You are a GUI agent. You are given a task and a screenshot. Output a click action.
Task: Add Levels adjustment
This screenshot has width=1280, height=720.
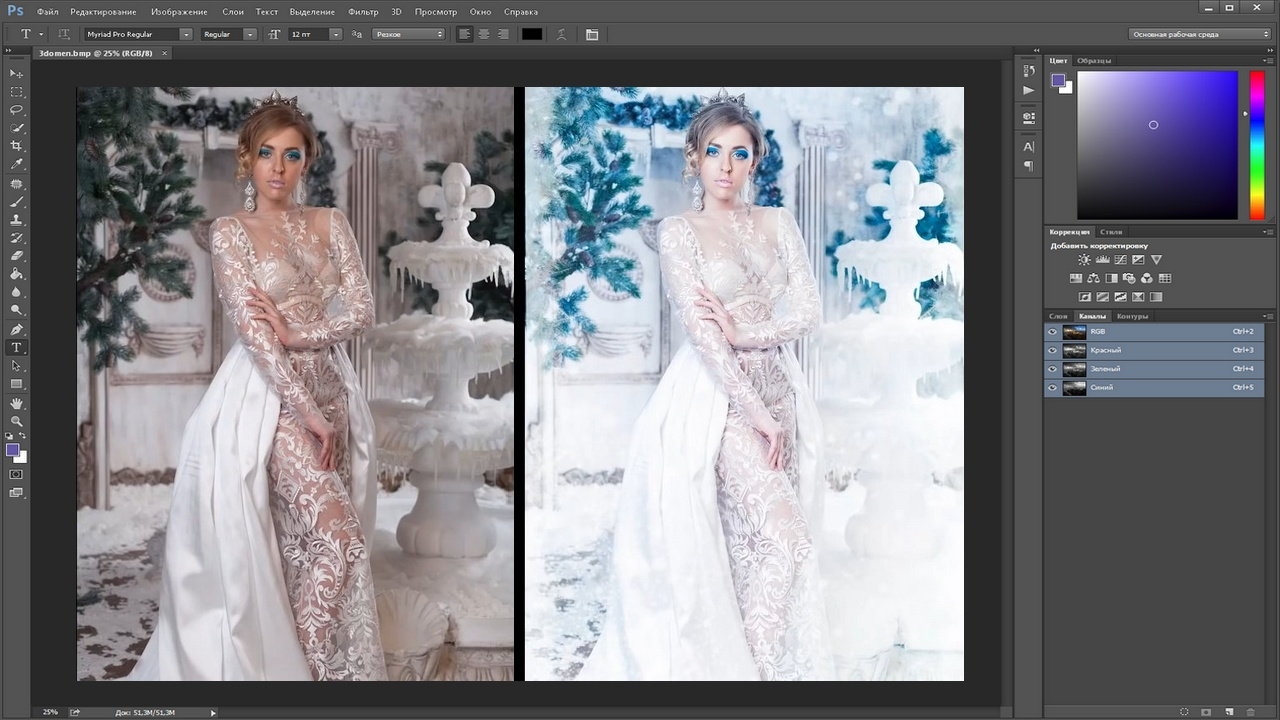click(1102, 260)
